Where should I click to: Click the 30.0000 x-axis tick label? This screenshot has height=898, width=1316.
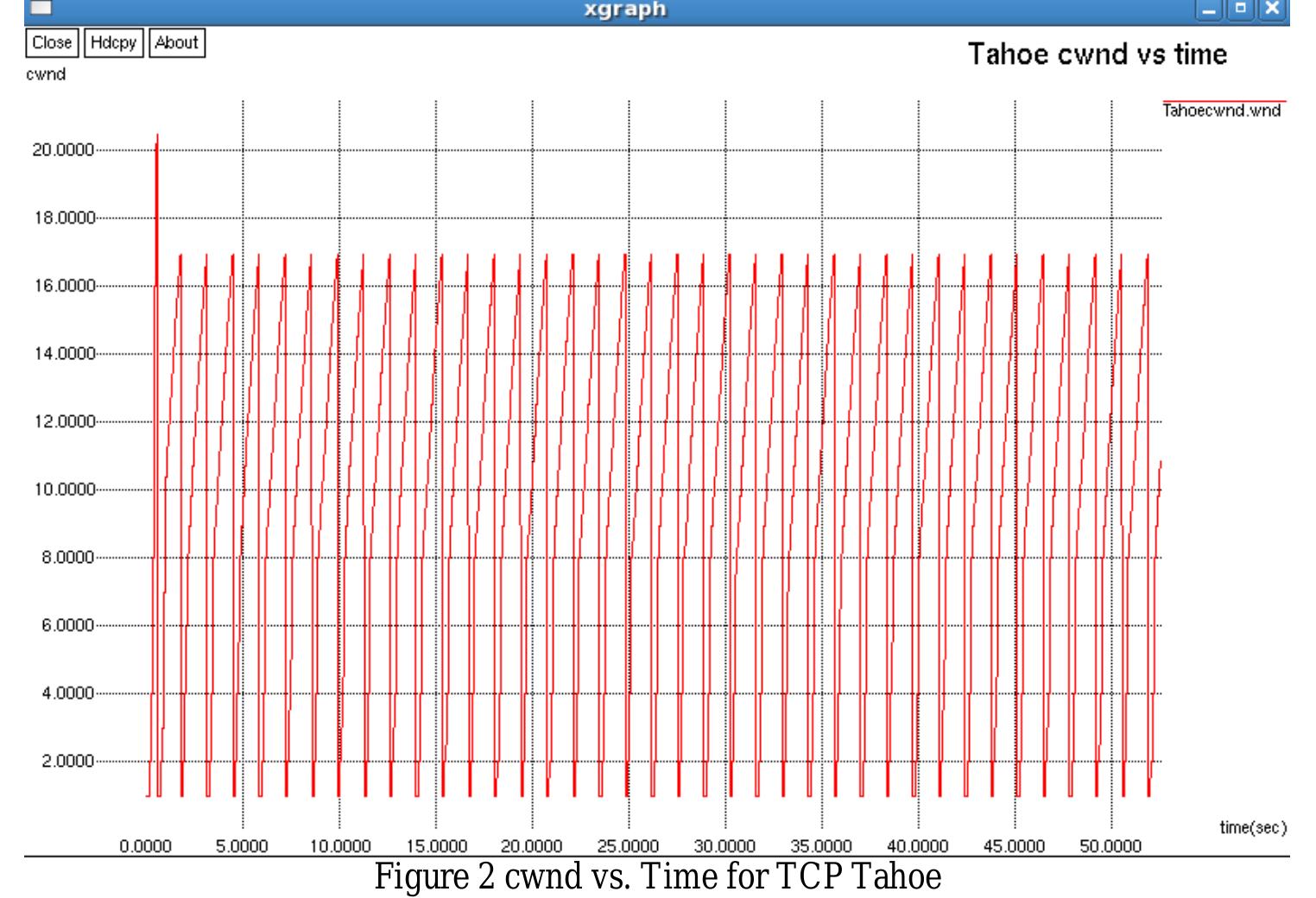pyautogui.click(x=725, y=846)
